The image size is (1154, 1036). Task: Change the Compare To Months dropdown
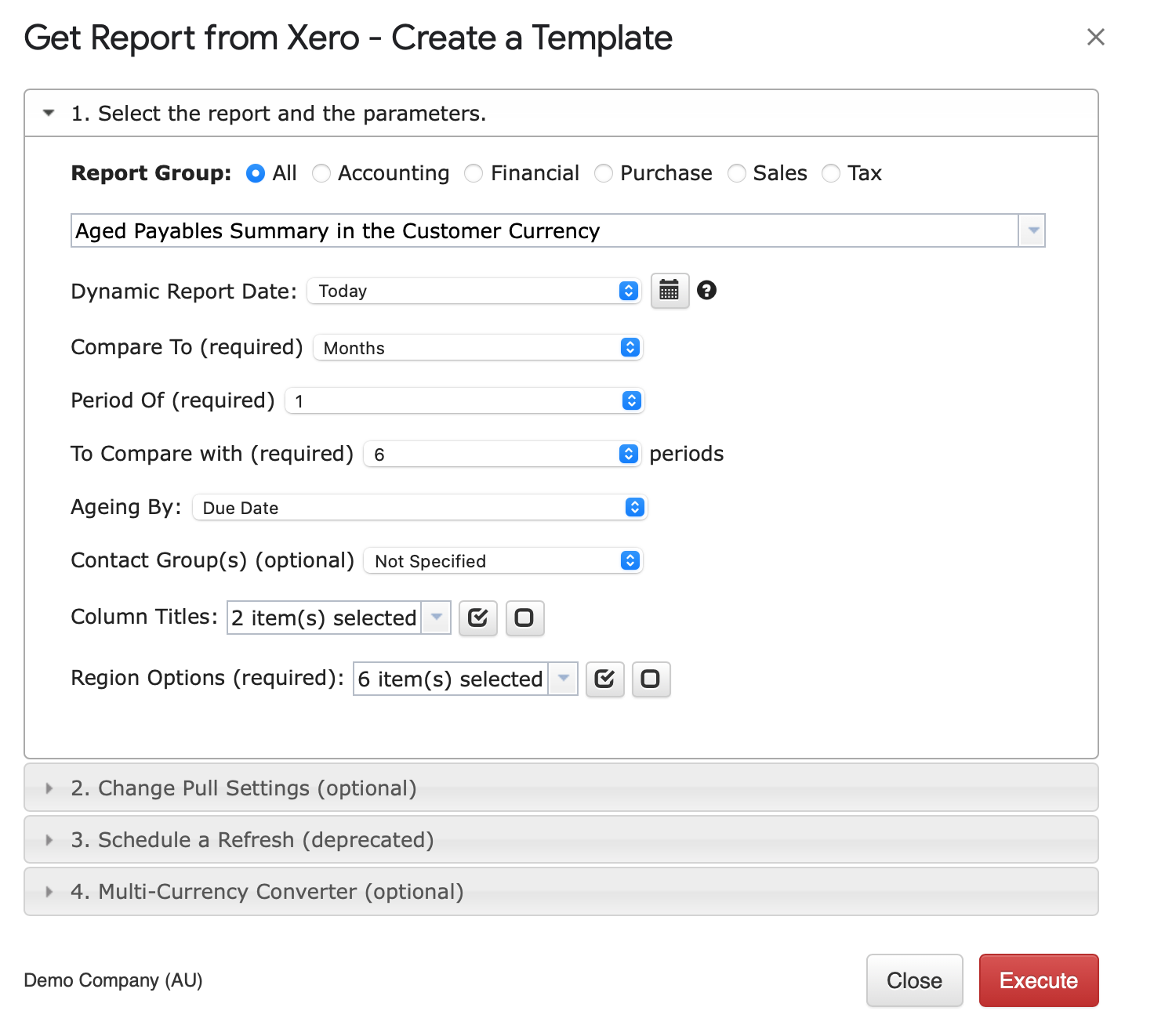pos(477,347)
